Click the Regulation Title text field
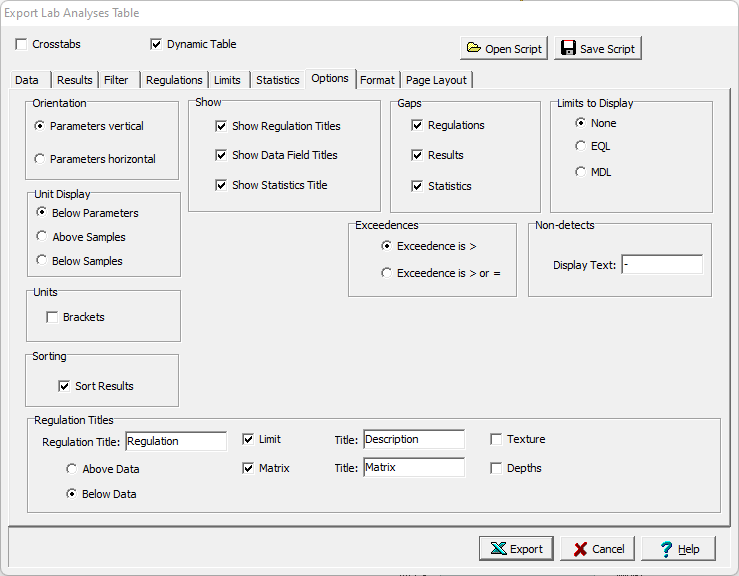This screenshot has height=576, width=739. click(x=176, y=441)
